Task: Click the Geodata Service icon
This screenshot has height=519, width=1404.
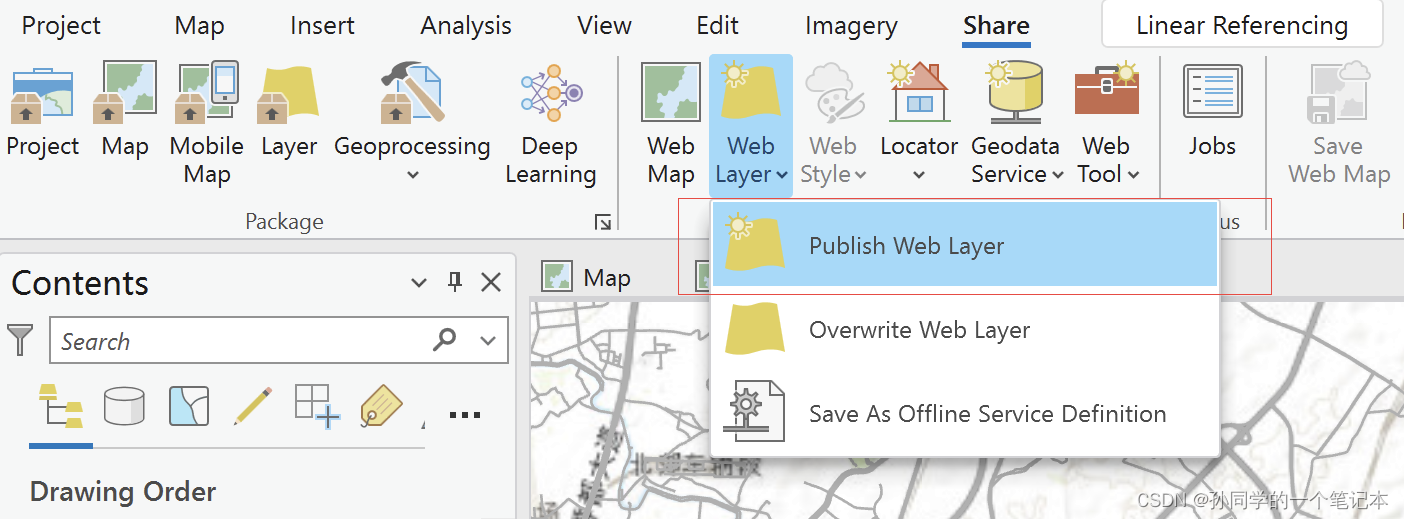Action: pyautogui.click(x=1015, y=92)
